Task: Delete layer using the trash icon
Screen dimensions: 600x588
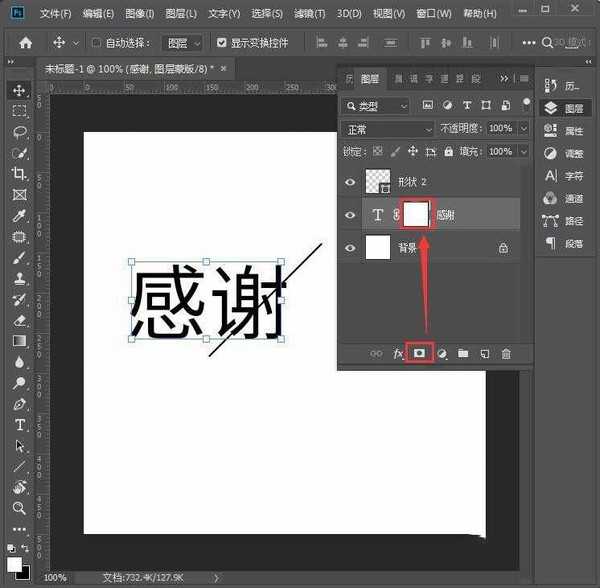Action: pyautogui.click(x=506, y=354)
